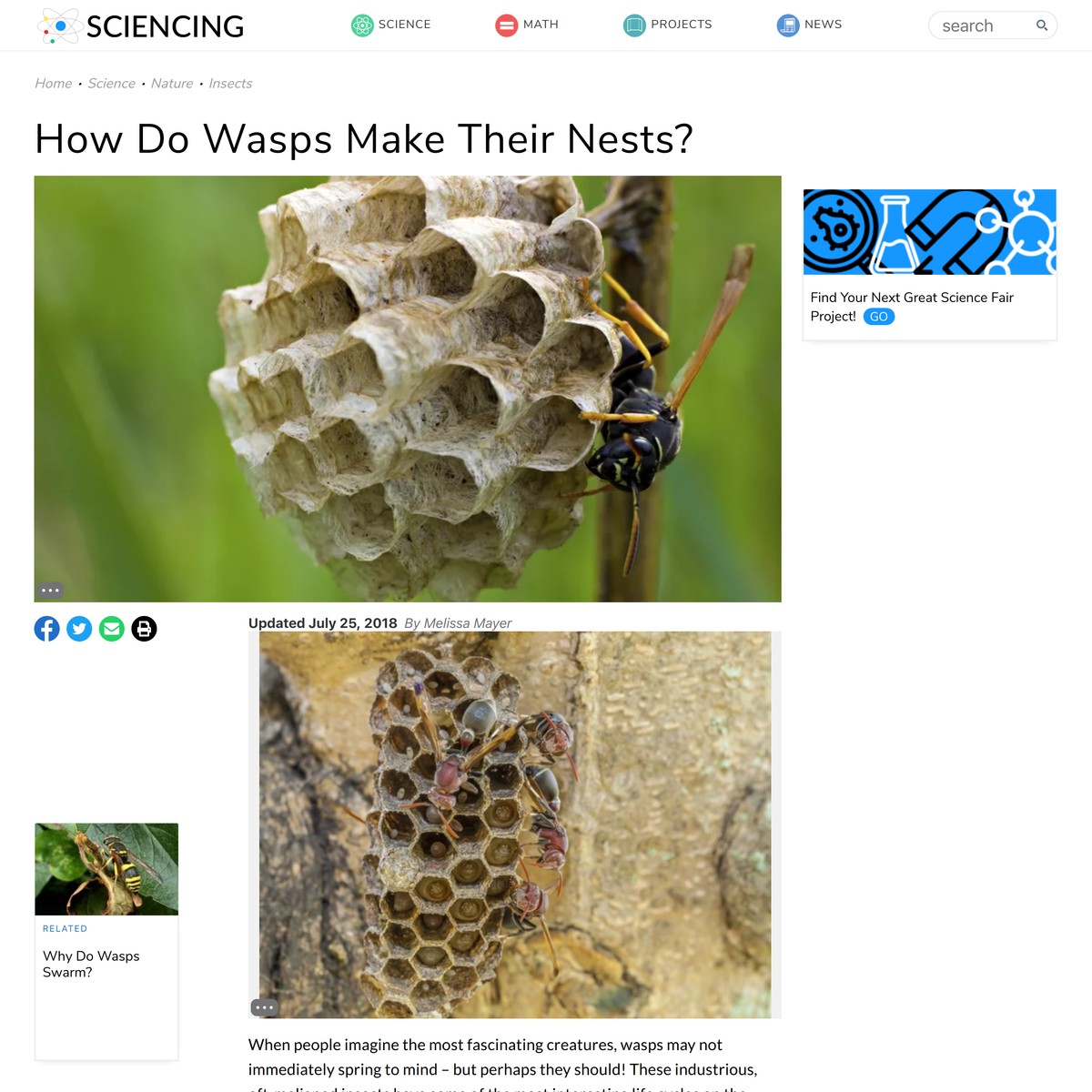The height and width of the screenshot is (1092, 1092).
Task: Go to Home breadcrumb
Action: (x=53, y=83)
